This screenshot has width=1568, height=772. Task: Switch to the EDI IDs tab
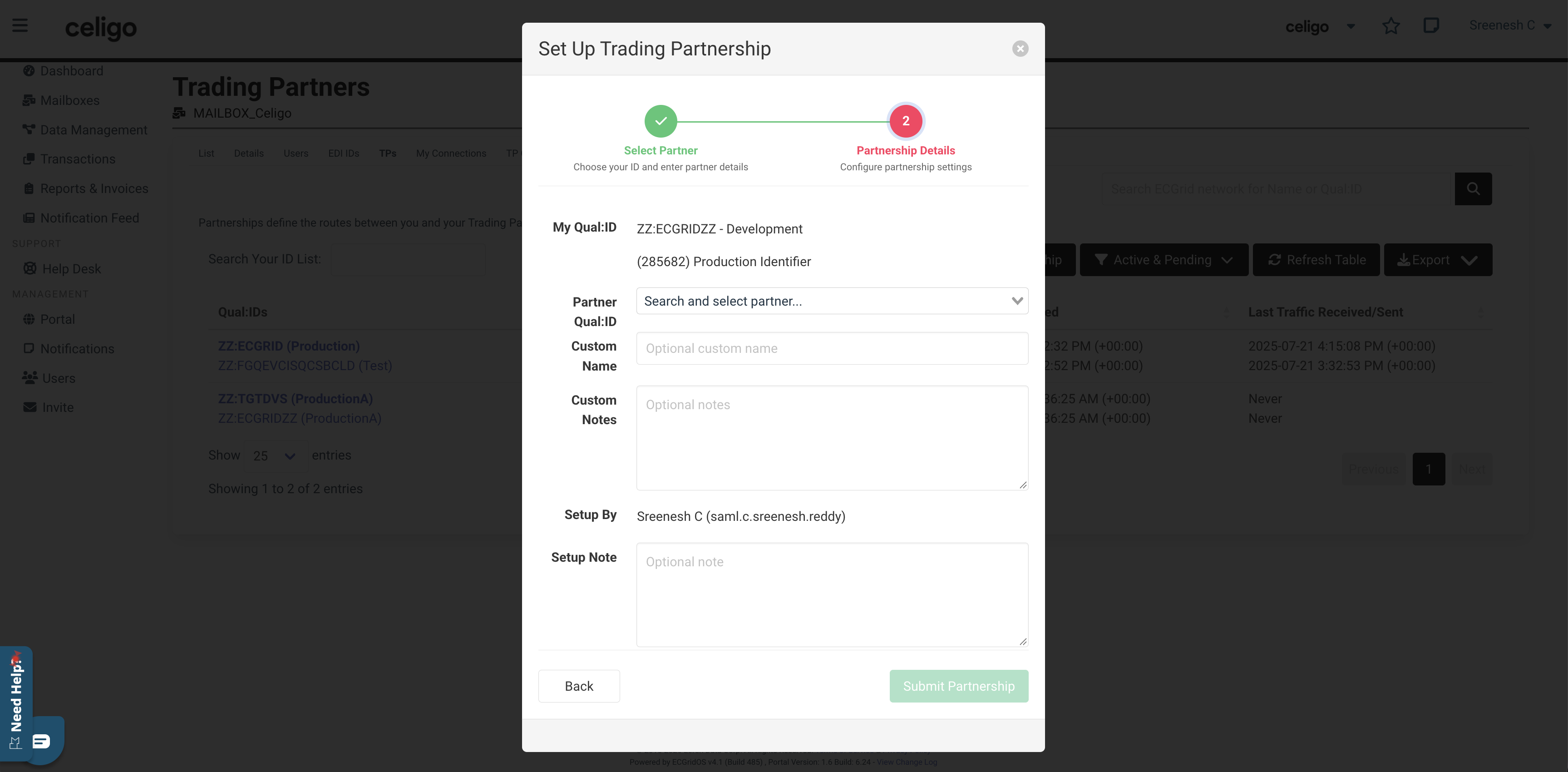[x=343, y=153]
